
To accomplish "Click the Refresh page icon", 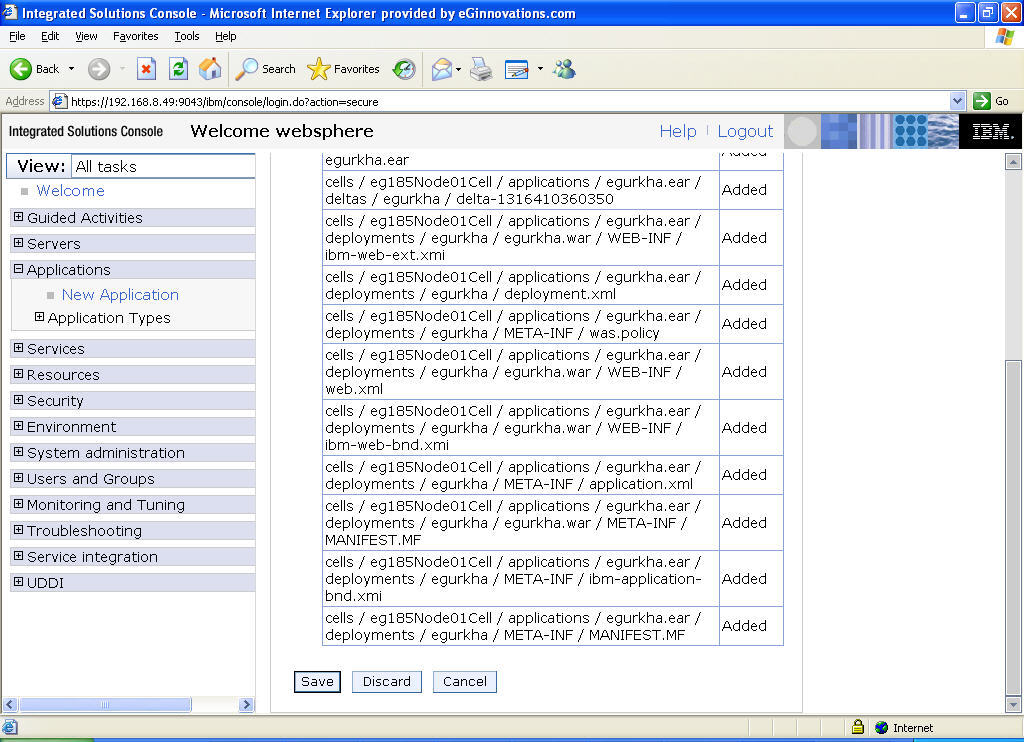I will [x=178, y=69].
